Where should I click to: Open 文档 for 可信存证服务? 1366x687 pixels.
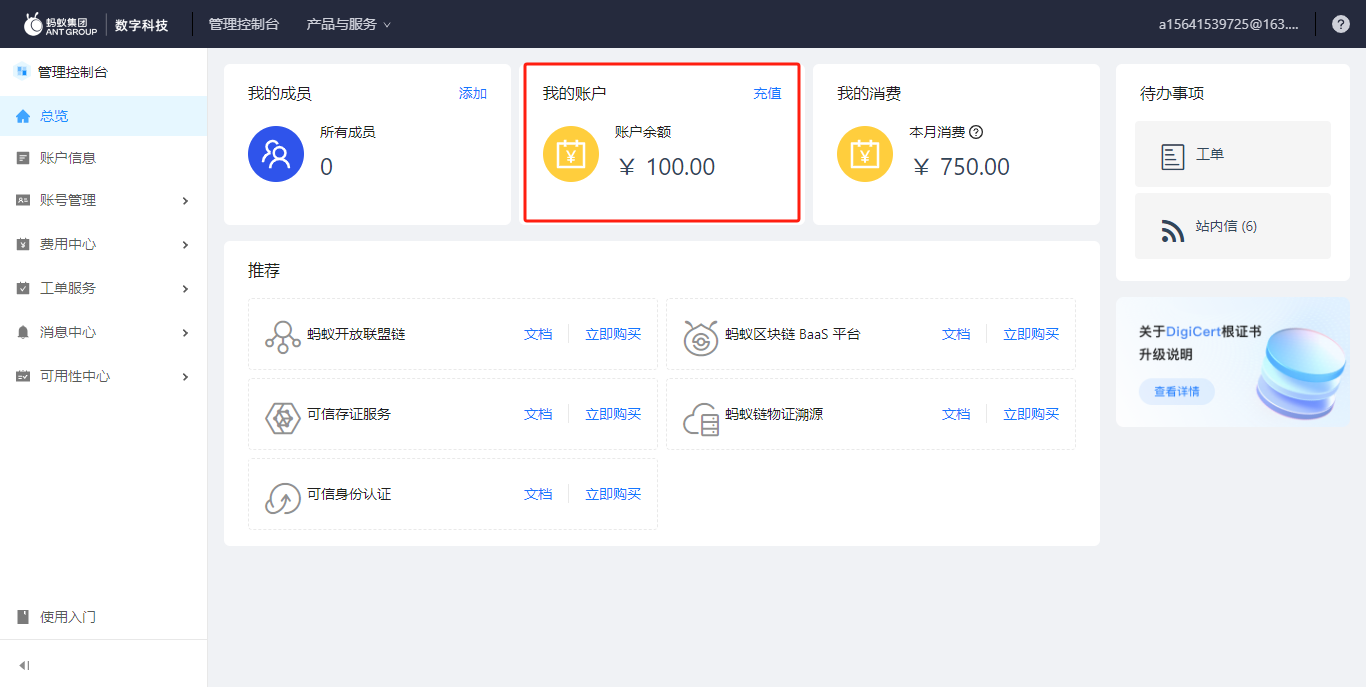(538, 414)
